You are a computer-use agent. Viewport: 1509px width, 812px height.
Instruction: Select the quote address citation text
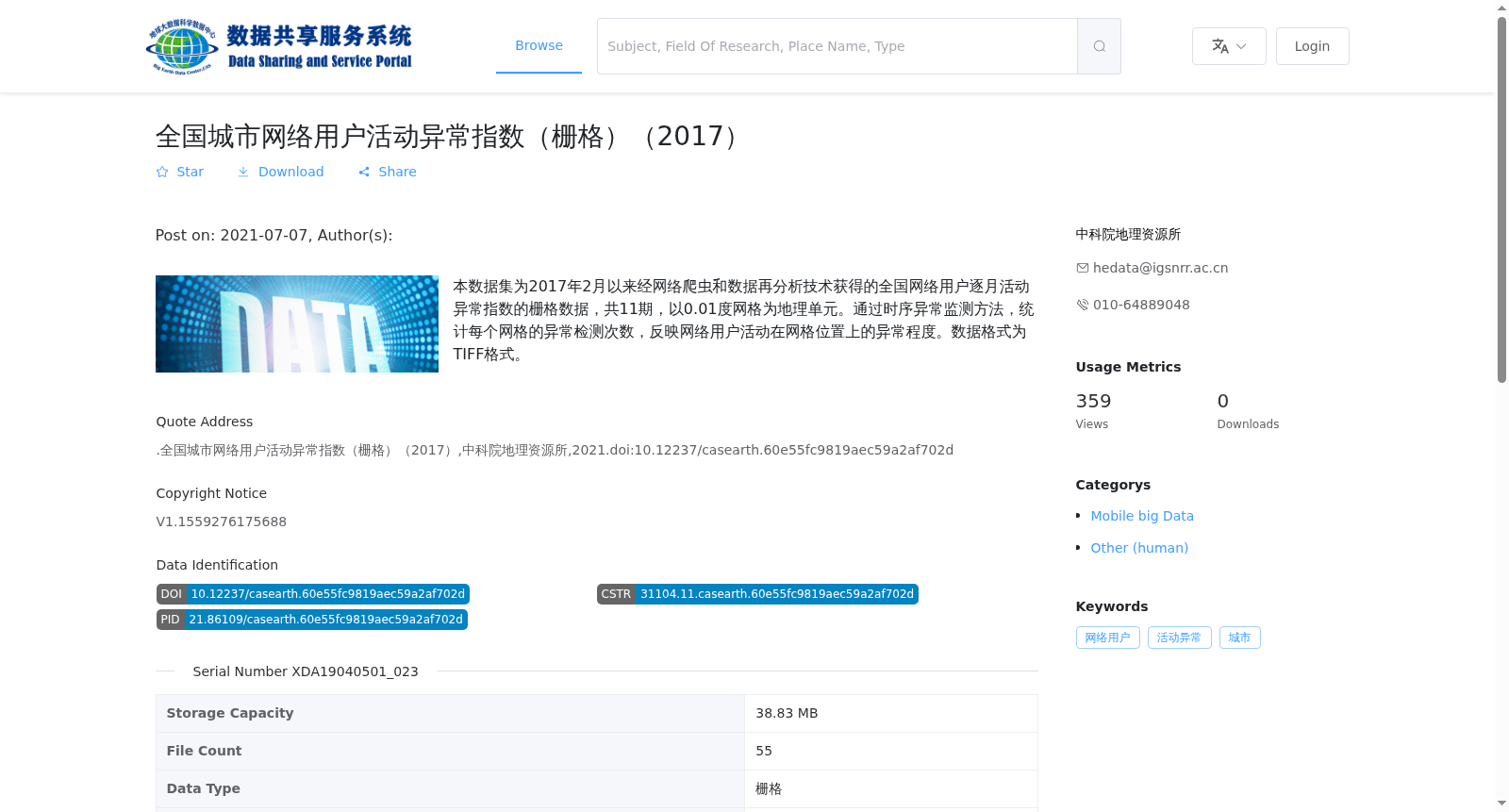[555, 450]
